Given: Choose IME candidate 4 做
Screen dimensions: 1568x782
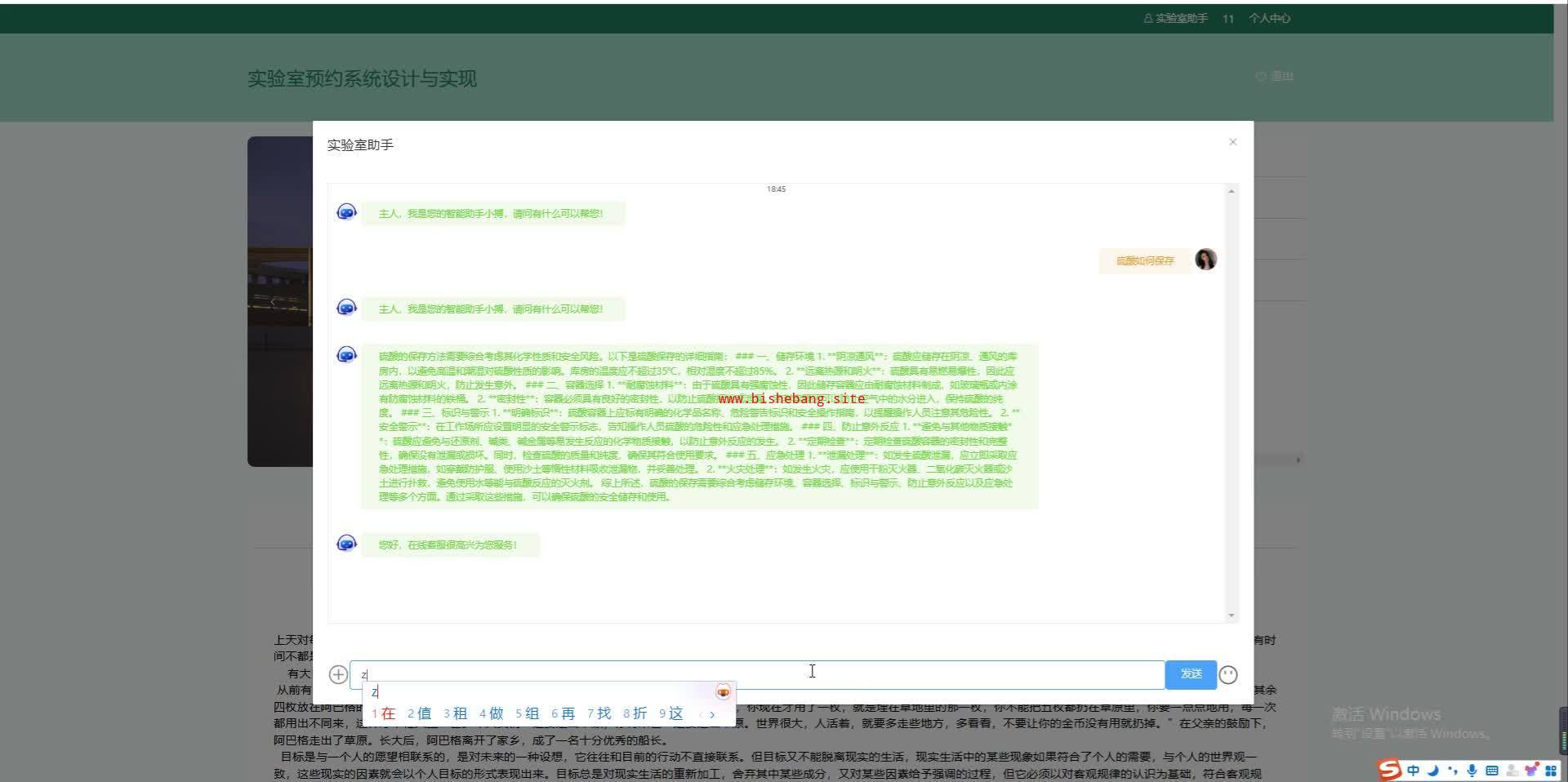Looking at the screenshot, I should (x=491, y=713).
